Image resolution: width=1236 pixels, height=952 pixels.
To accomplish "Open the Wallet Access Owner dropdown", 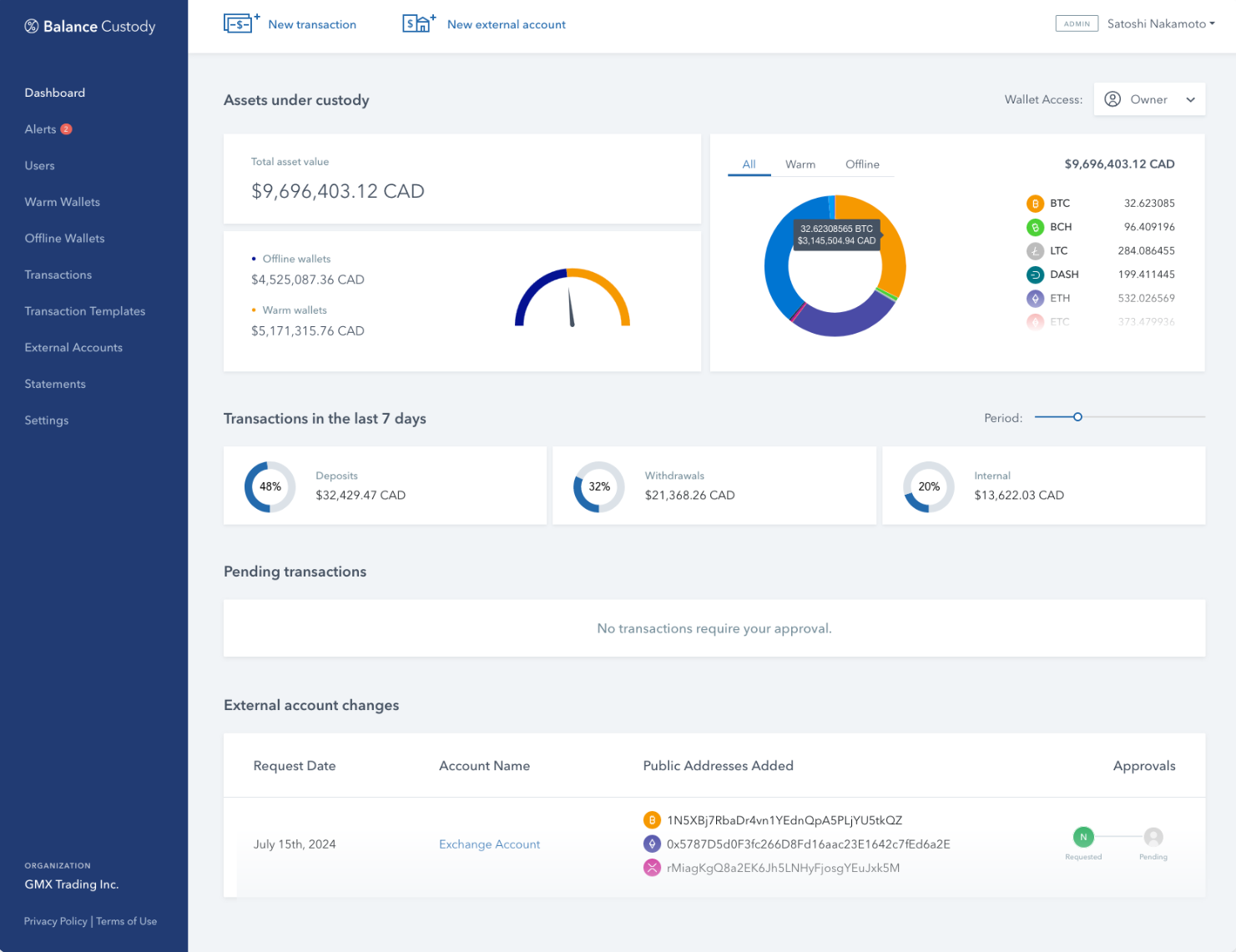I will tap(1149, 99).
